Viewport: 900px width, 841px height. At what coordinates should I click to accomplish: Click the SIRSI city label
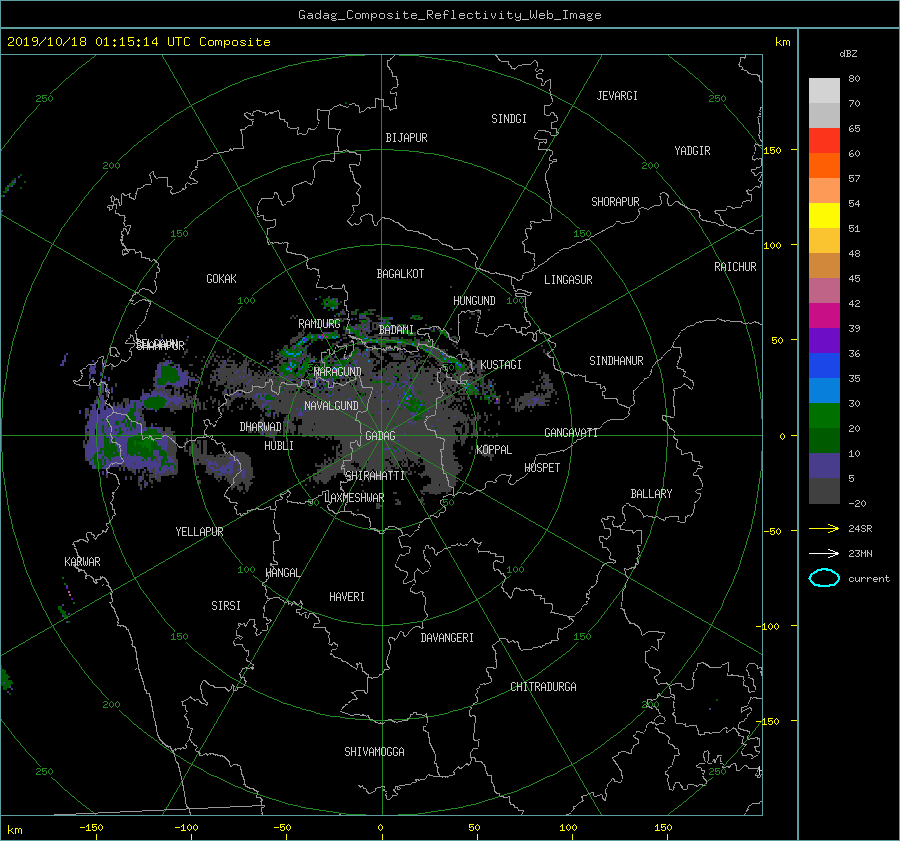pos(226,606)
